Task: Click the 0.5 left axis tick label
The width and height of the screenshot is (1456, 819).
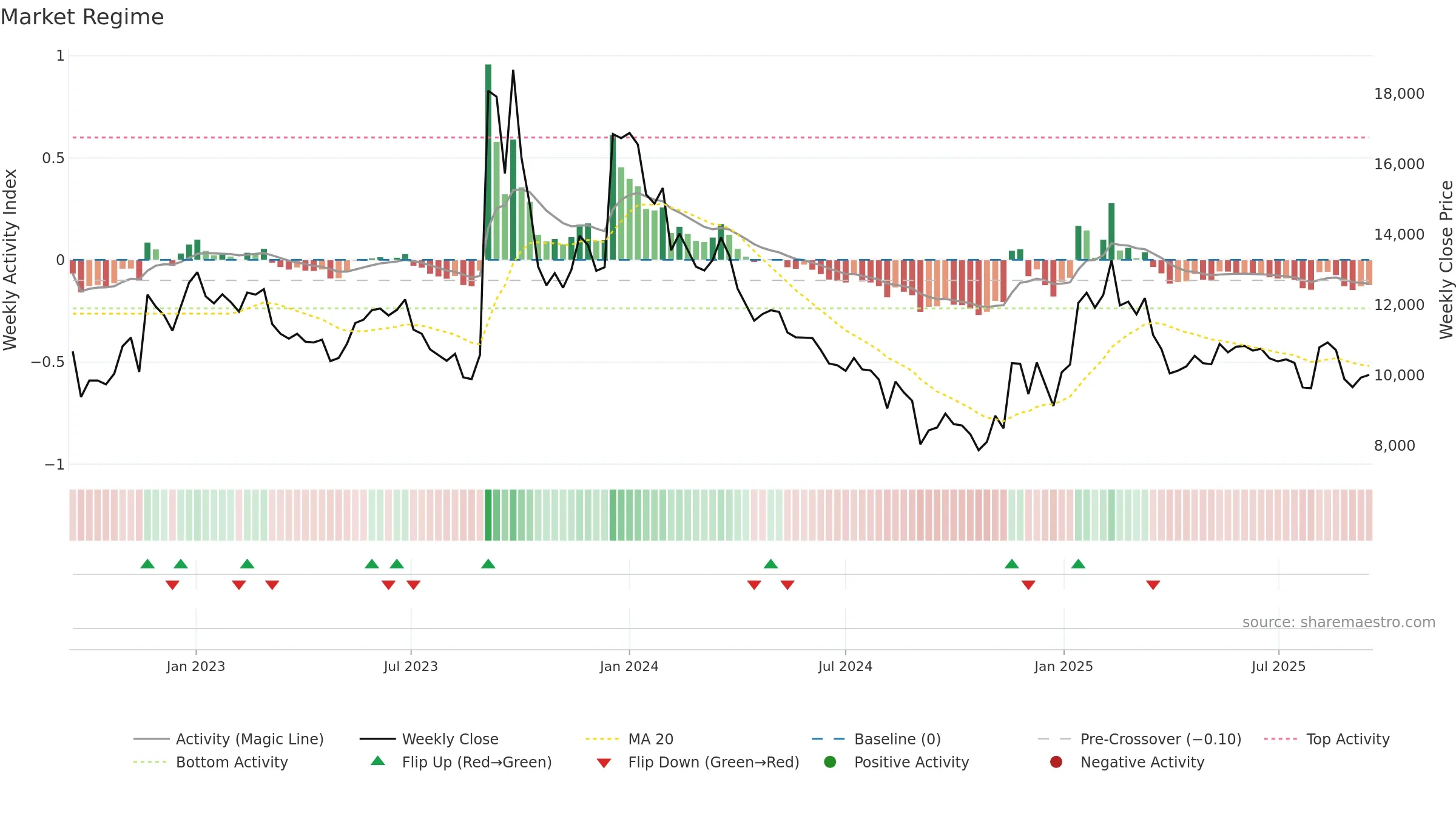Action: (x=53, y=158)
